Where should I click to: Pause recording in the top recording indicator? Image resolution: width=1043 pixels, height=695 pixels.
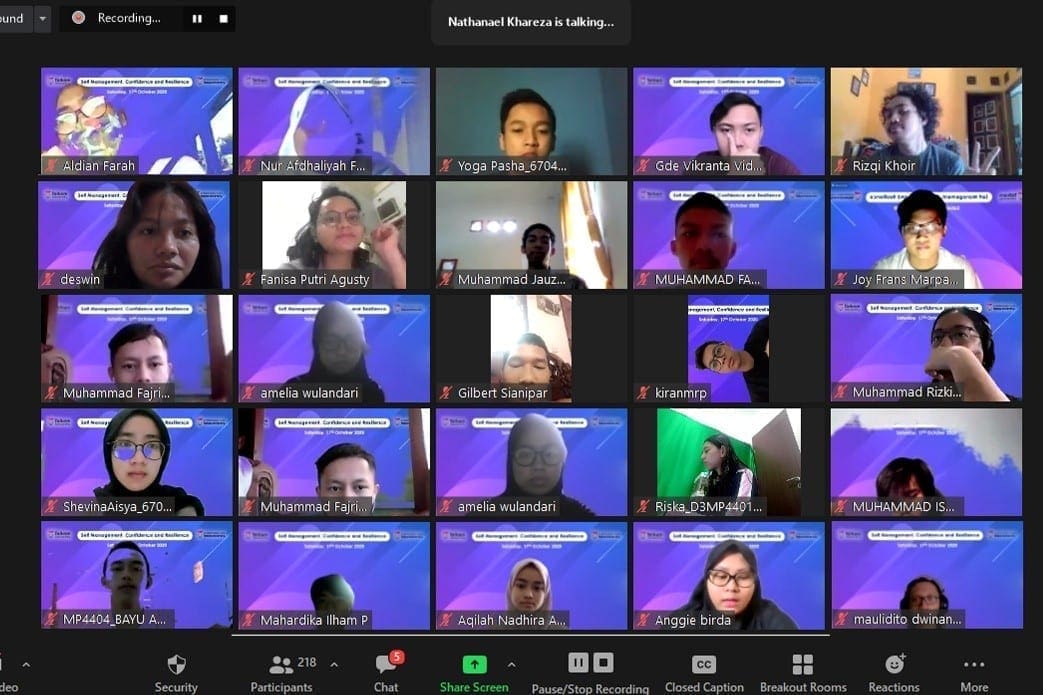[197, 18]
